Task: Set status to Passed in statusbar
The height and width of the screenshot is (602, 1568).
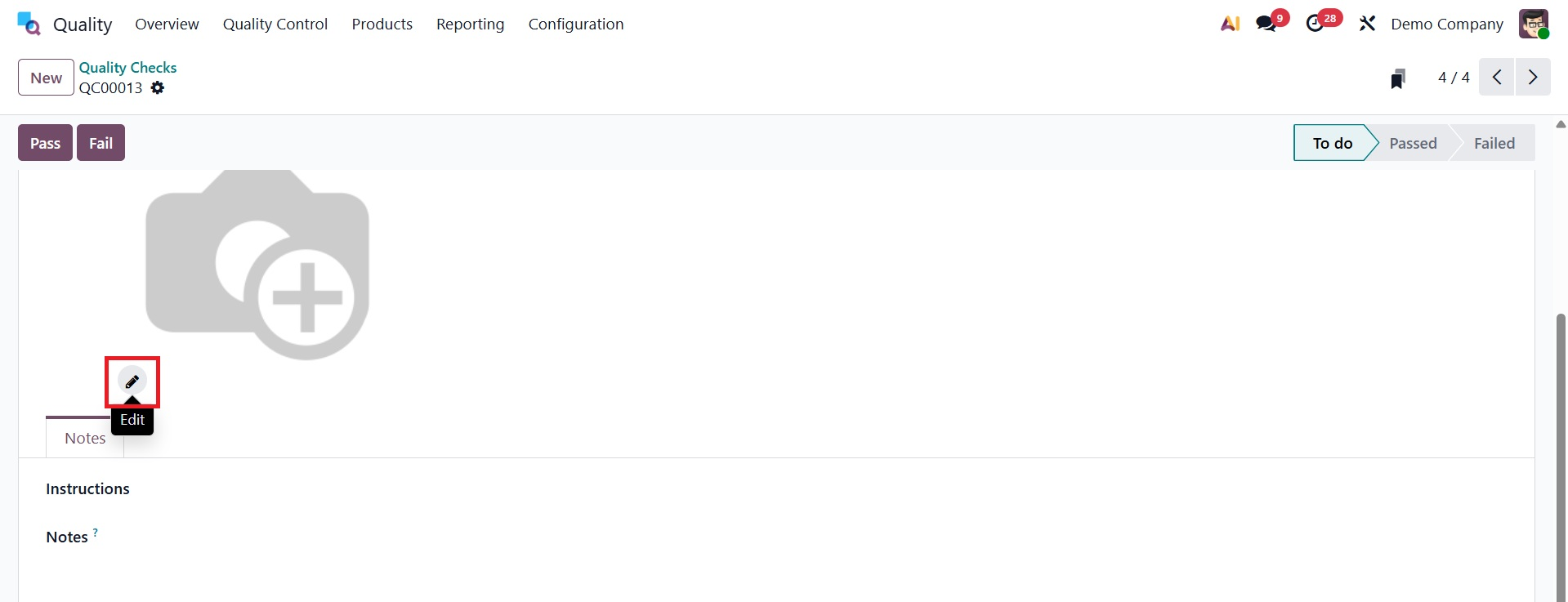Action: click(x=1413, y=144)
